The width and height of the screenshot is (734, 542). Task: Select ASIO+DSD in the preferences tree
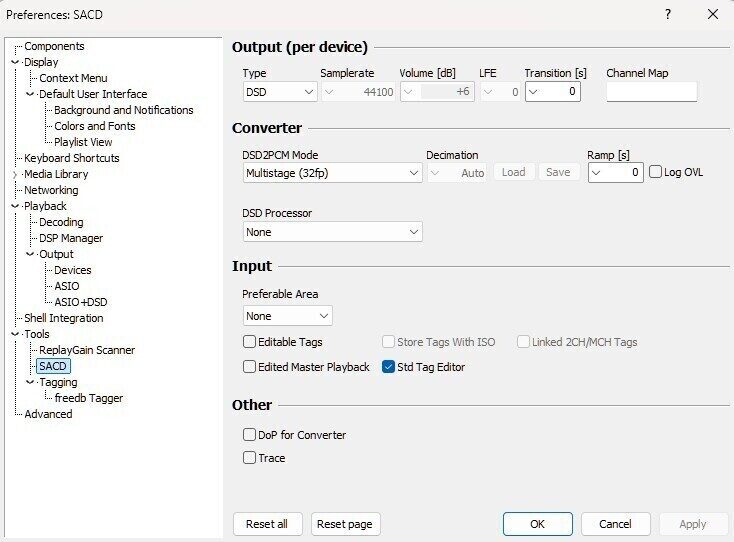click(x=81, y=302)
